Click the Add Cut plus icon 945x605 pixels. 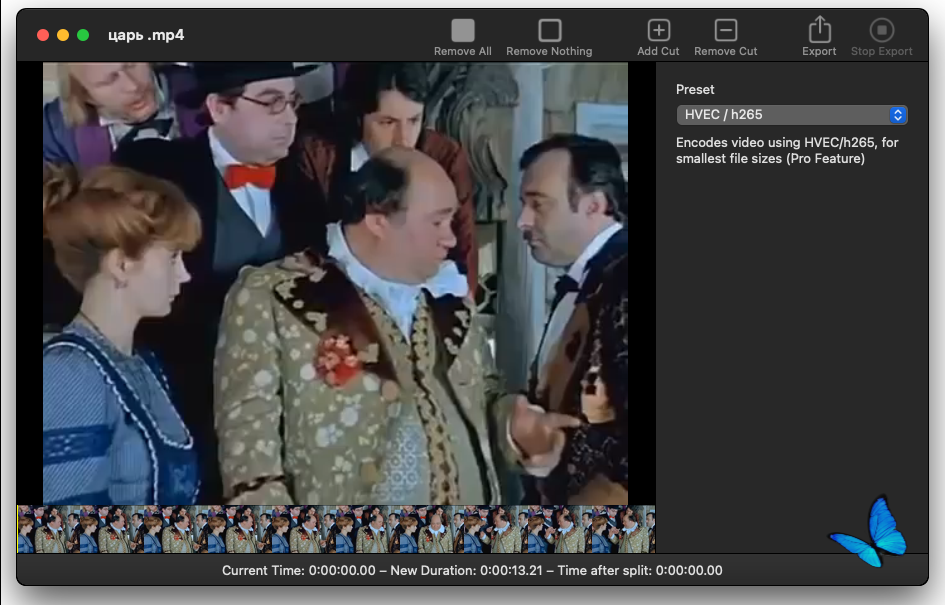click(x=658, y=30)
